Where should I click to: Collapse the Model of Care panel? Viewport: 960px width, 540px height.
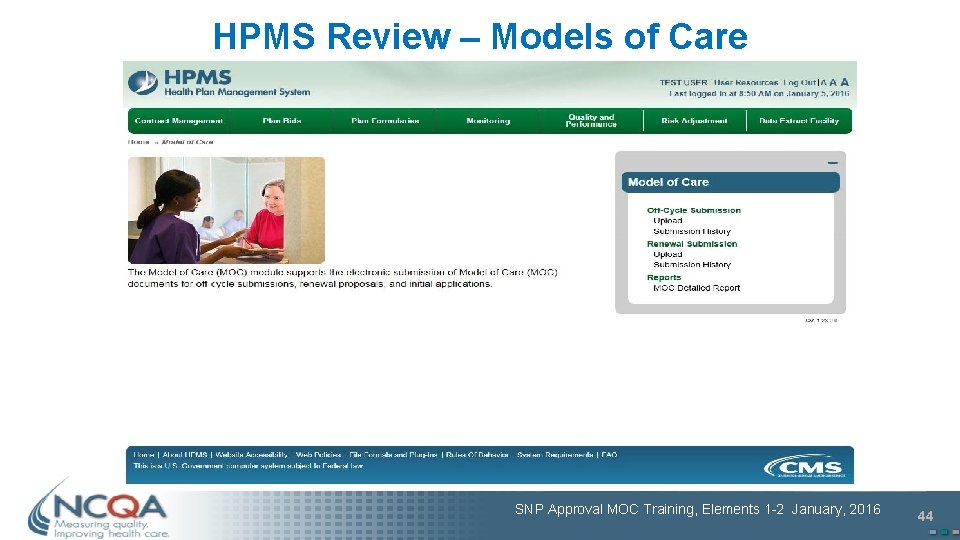[833, 163]
